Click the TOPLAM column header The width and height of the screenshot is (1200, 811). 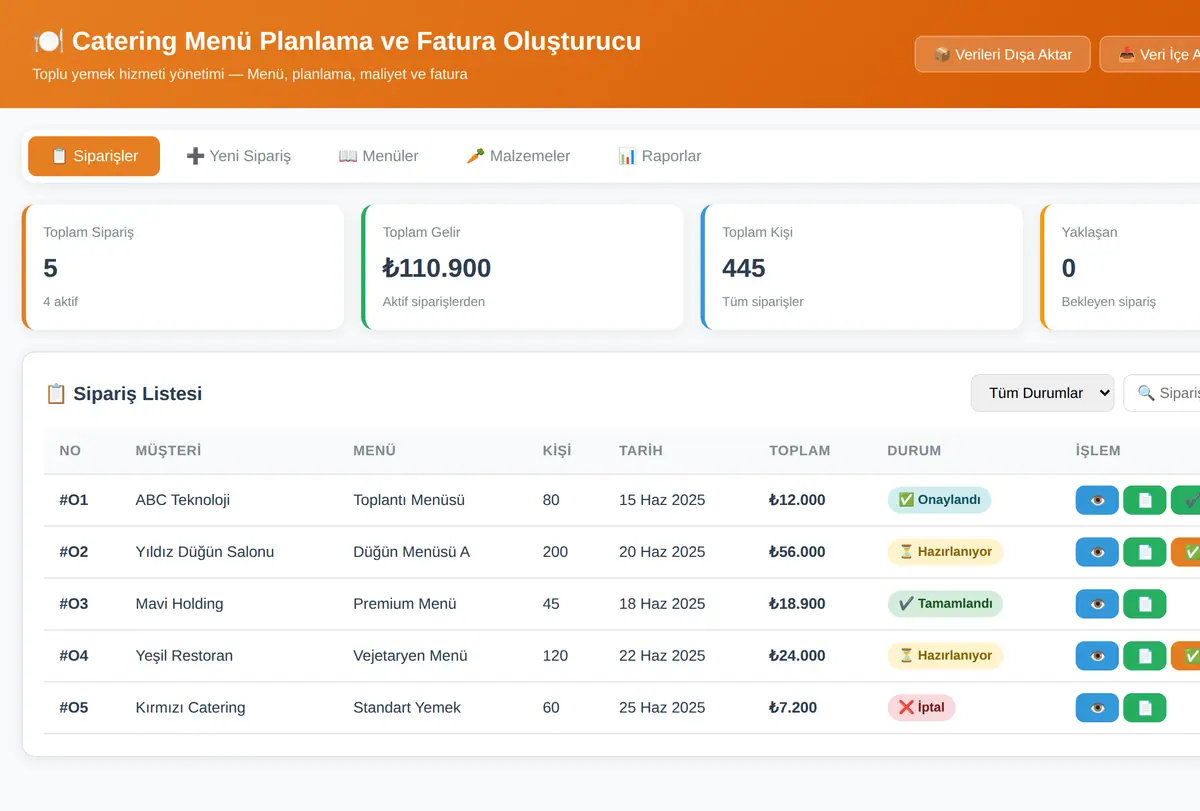(x=799, y=451)
